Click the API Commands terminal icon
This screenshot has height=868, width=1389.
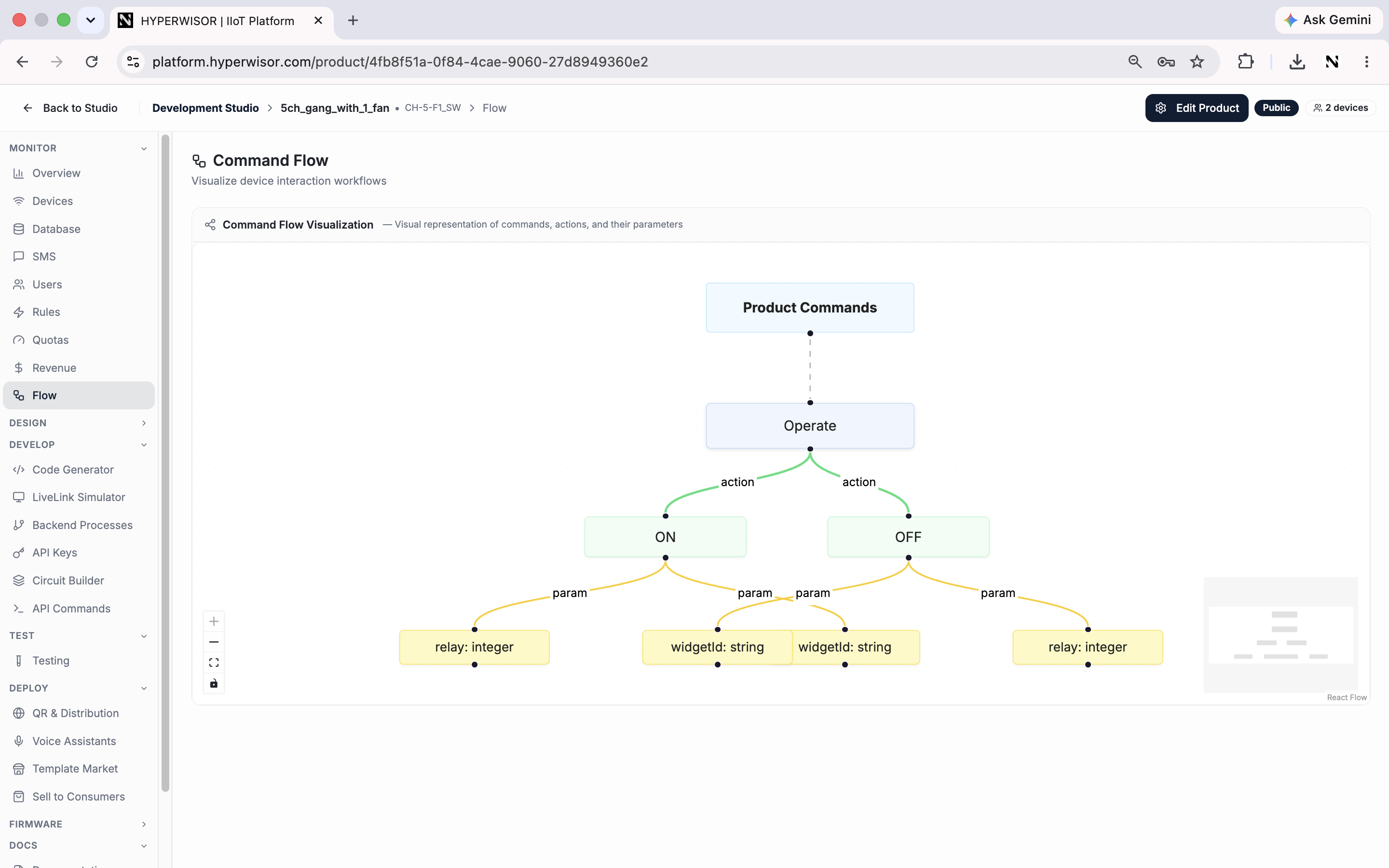coord(19,609)
